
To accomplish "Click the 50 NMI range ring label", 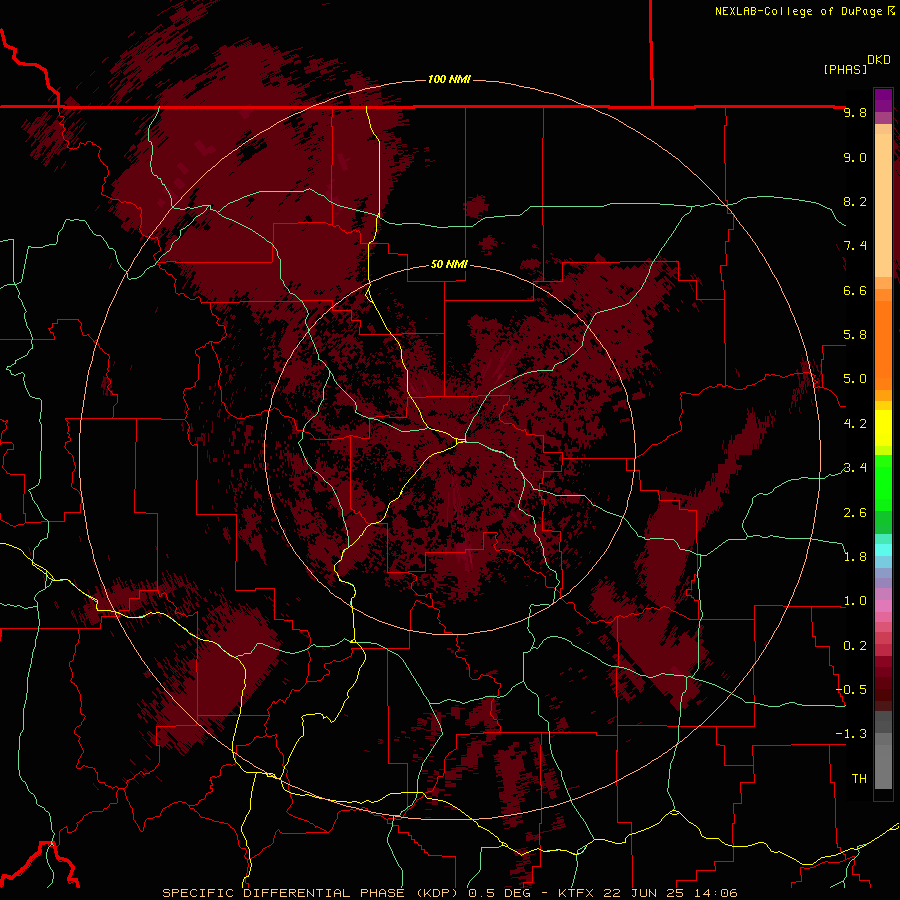I will click(449, 265).
